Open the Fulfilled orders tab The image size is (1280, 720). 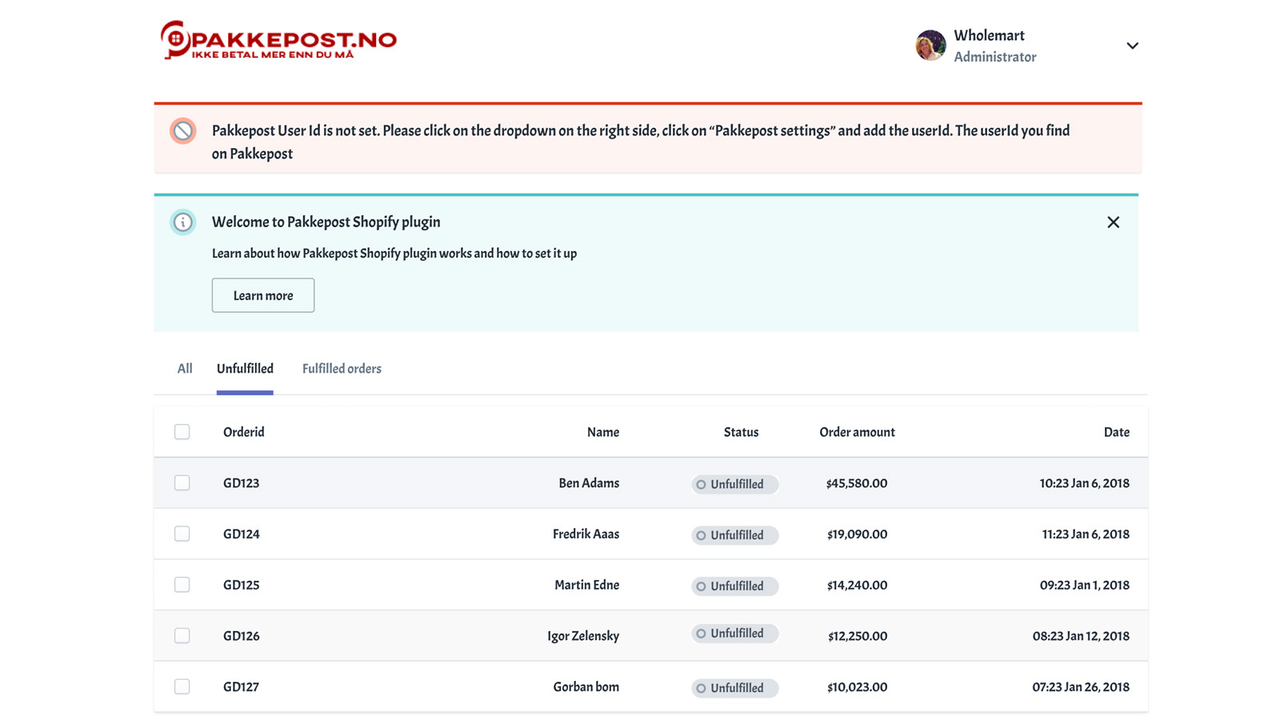pyautogui.click(x=342, y=369)
